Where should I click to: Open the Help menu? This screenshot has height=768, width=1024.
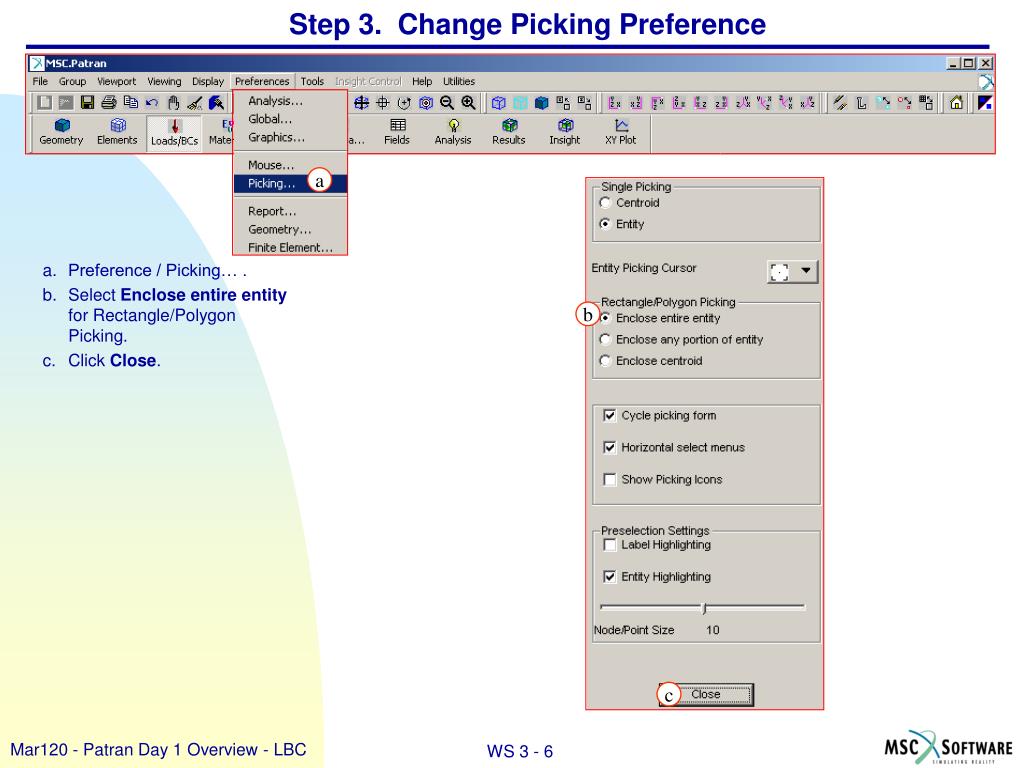coord(422,82)
